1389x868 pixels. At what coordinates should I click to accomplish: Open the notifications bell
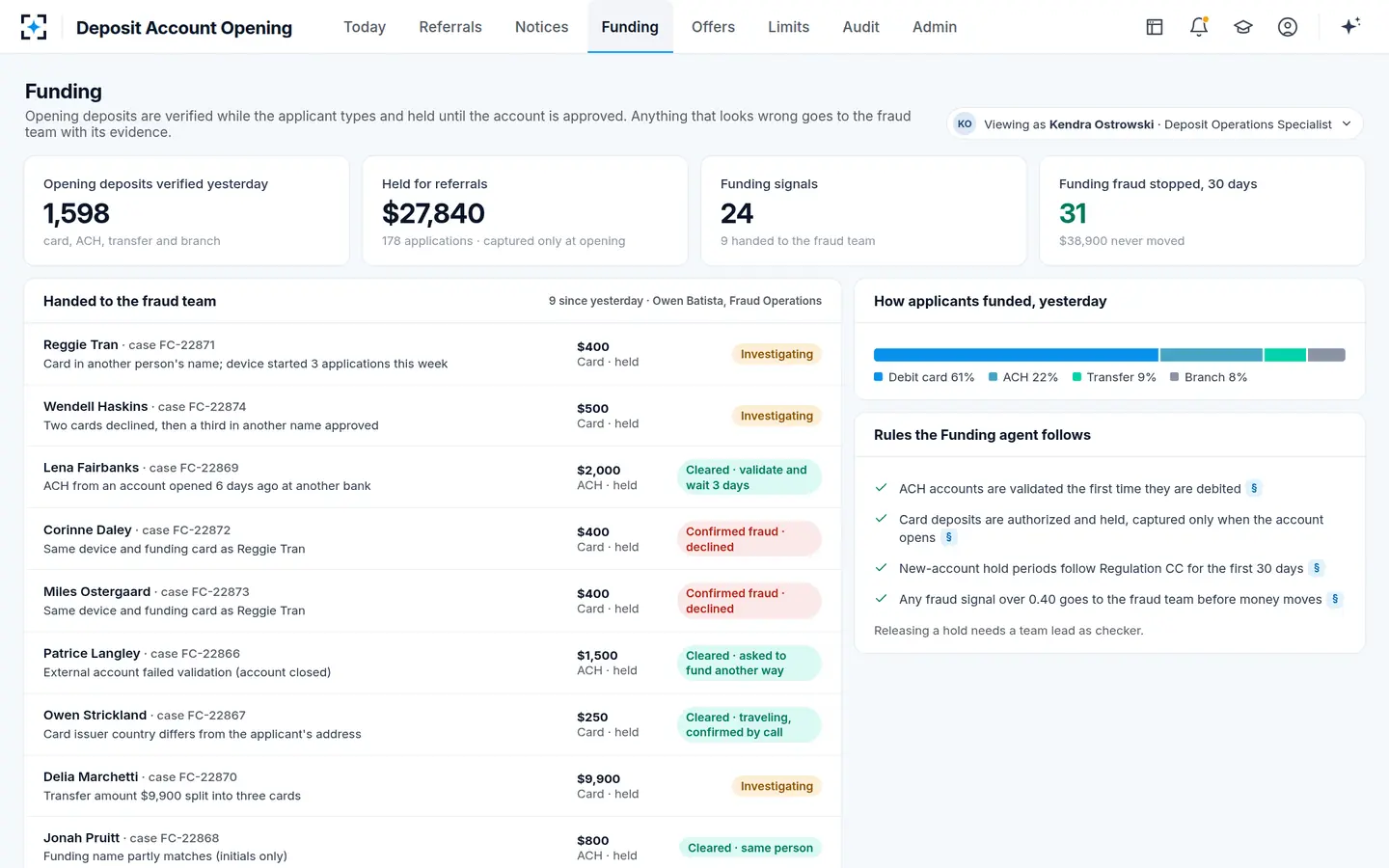[1199, 27]
